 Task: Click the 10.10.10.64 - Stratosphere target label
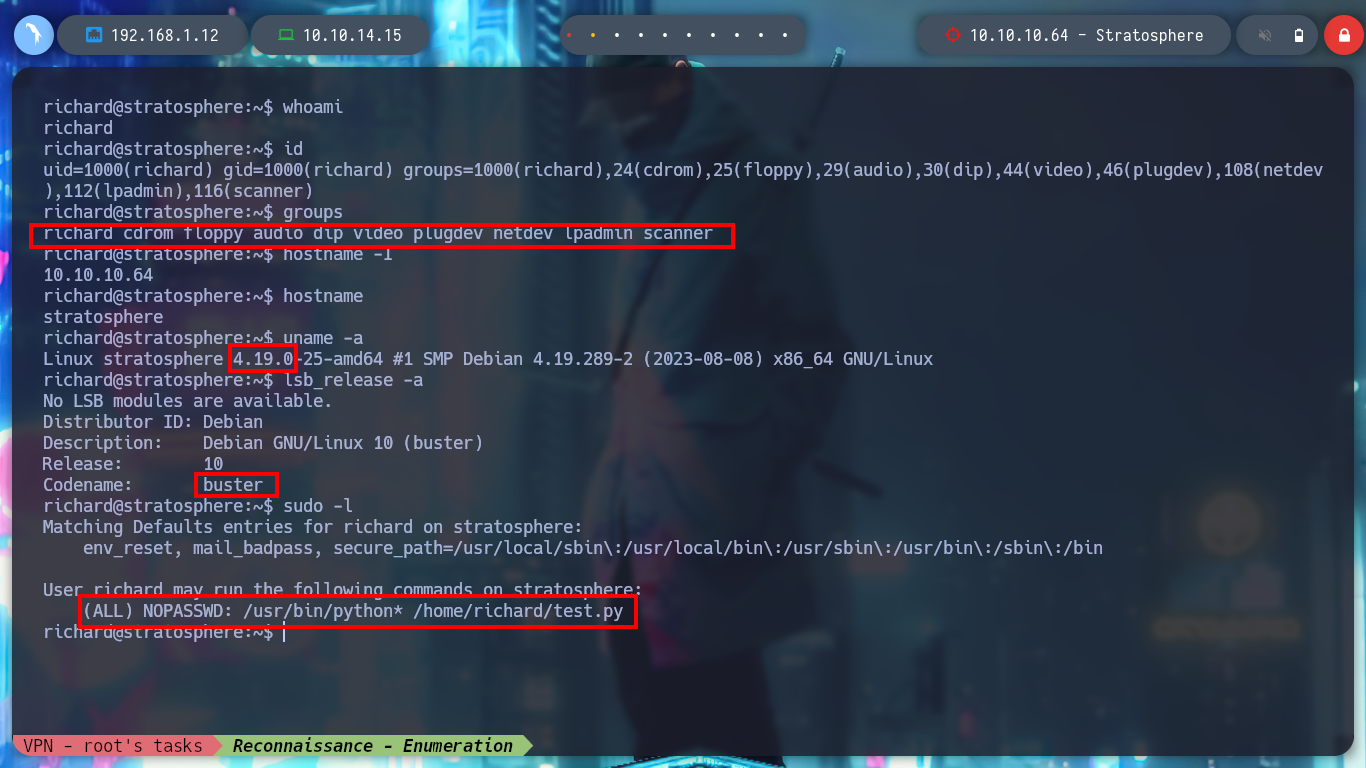pyautogui.click(x=1087, y=35)
